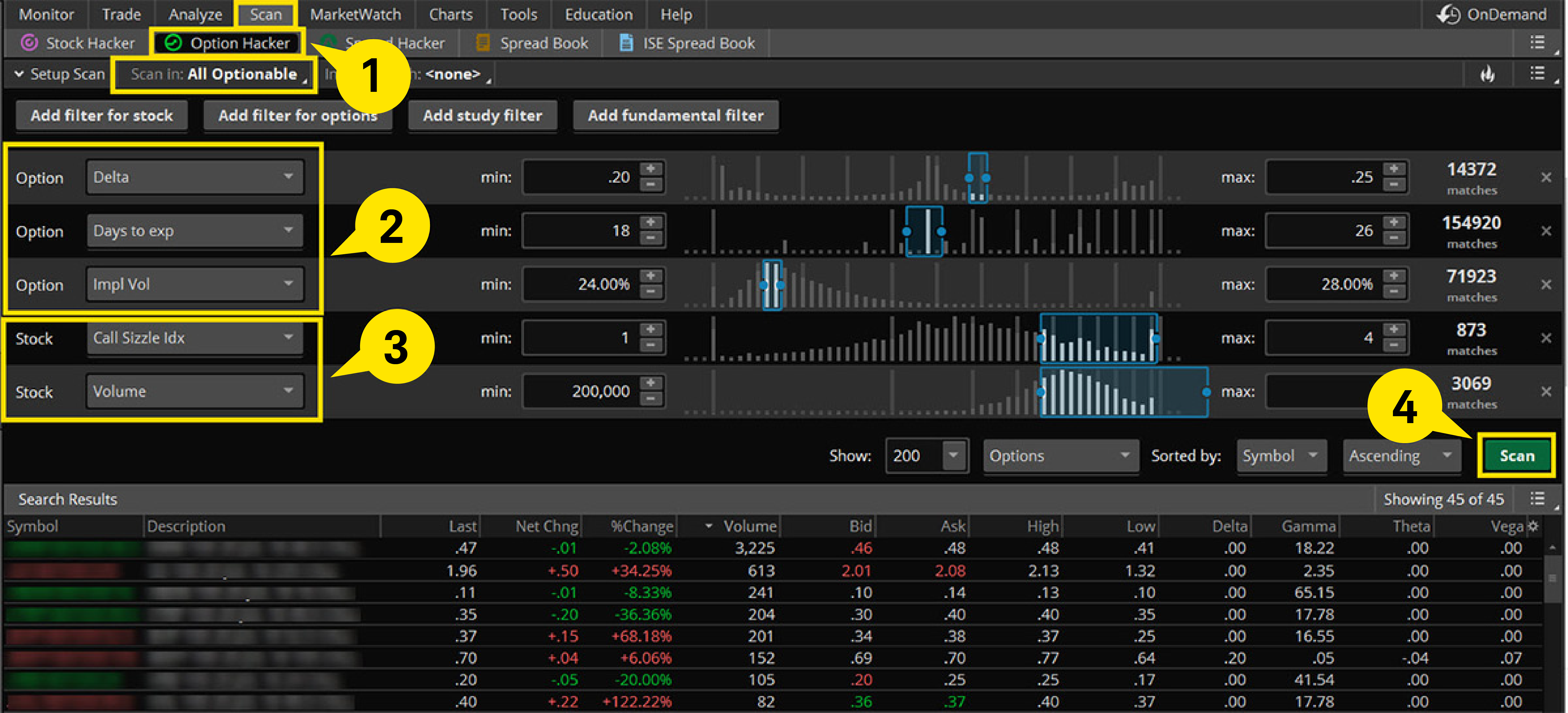1568x713 pixels.
Task: Open the Search Results list menu icon
Action: pos(1538,499)
